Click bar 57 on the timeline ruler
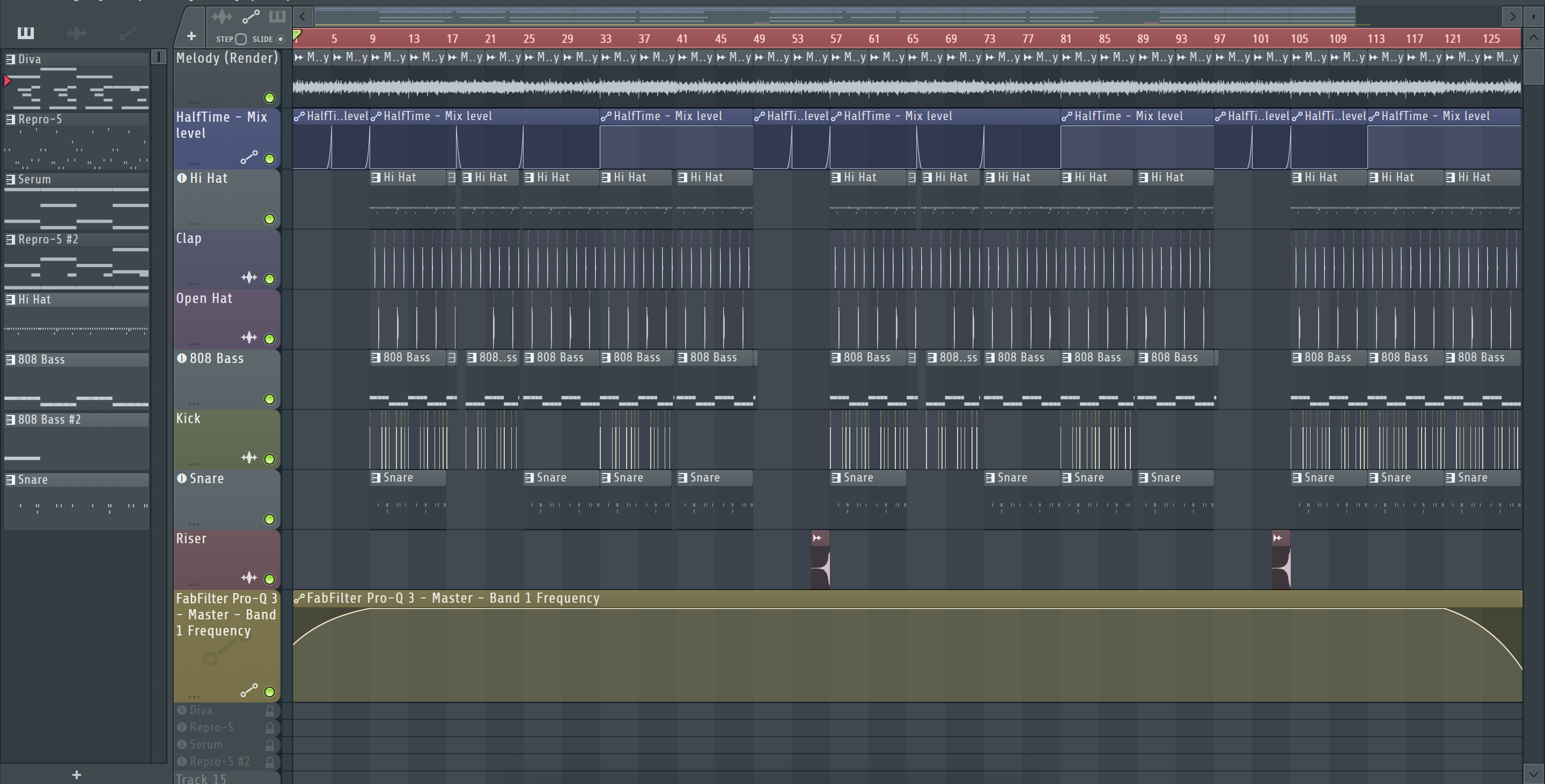The image size is (1545, 784). pyautogui.click(x=835, y=39)
